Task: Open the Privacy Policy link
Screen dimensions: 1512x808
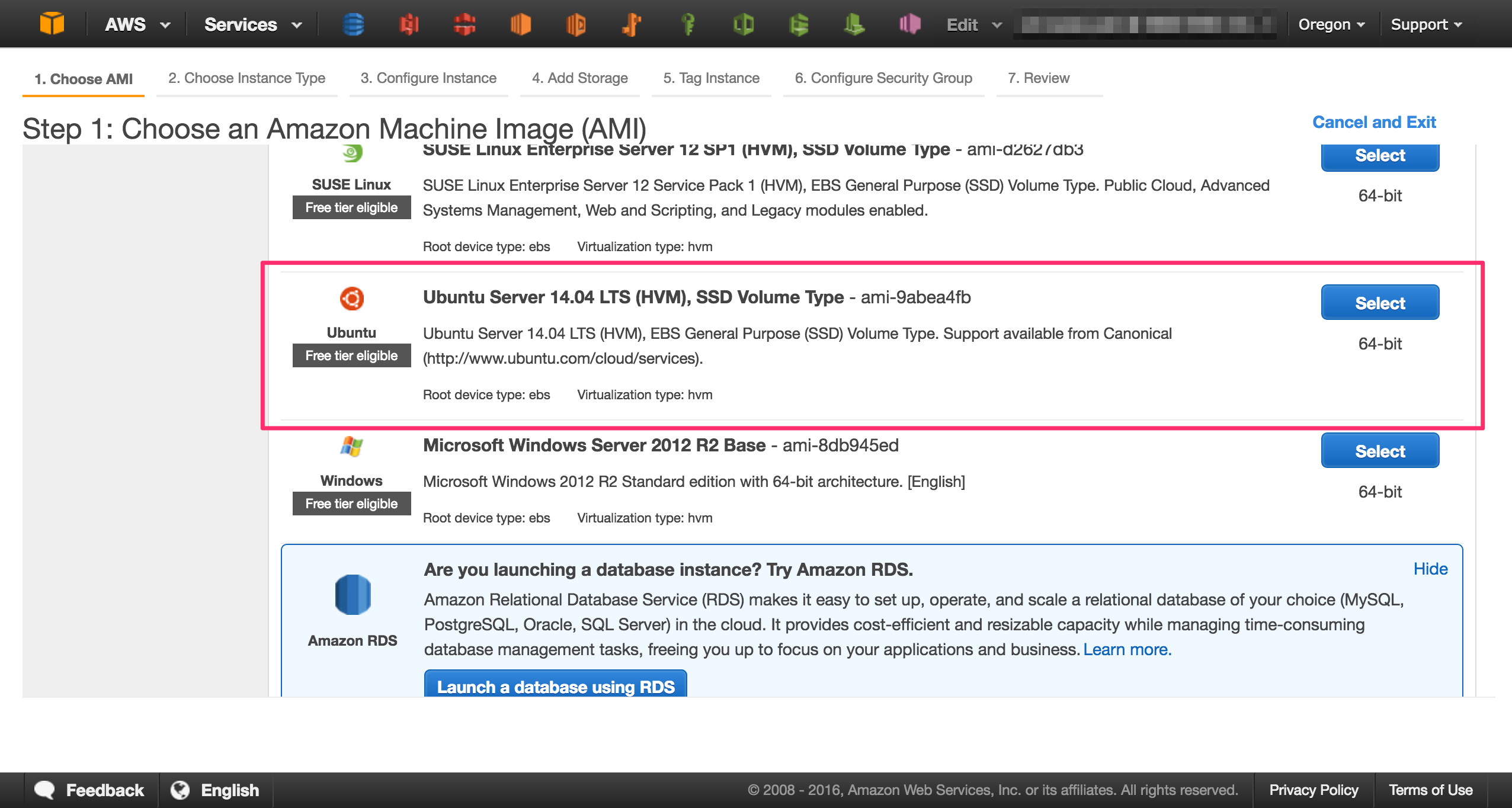Action: point(1314,790)
